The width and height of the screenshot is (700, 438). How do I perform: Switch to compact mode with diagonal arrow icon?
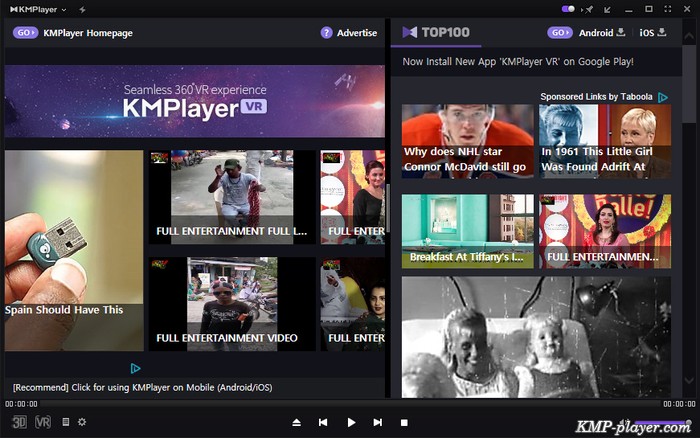[x=607, y=9]
